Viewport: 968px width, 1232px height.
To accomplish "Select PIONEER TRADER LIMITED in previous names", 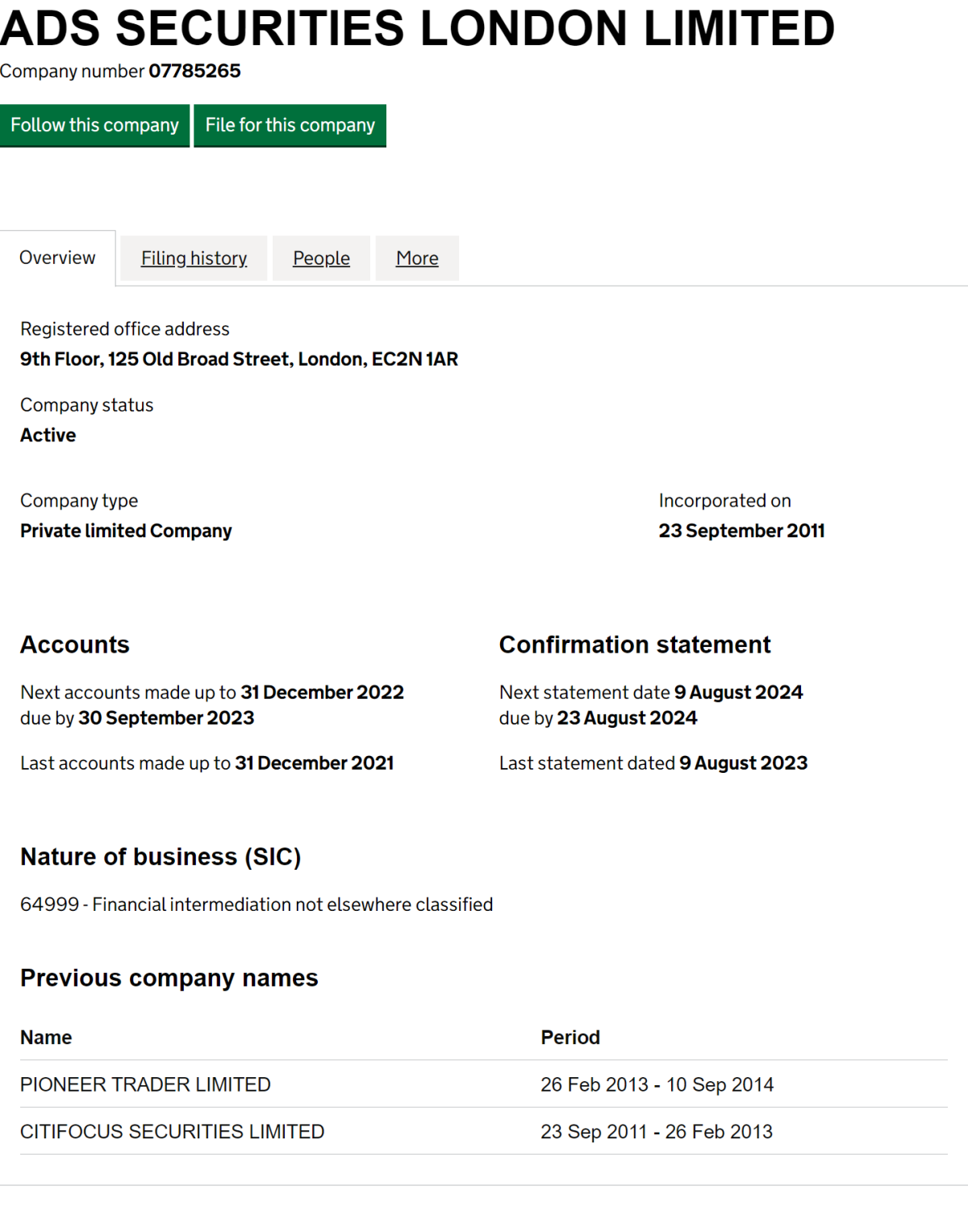I will tap(145, 1084).
